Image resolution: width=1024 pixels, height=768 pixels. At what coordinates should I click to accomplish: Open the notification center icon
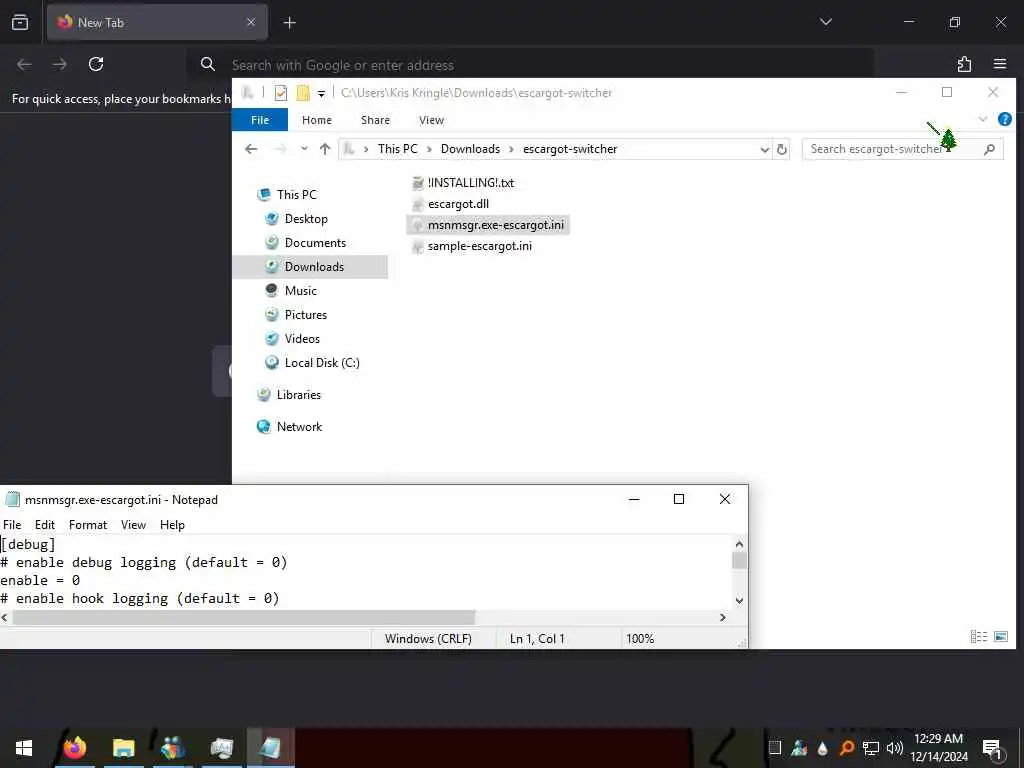point(992,748)
